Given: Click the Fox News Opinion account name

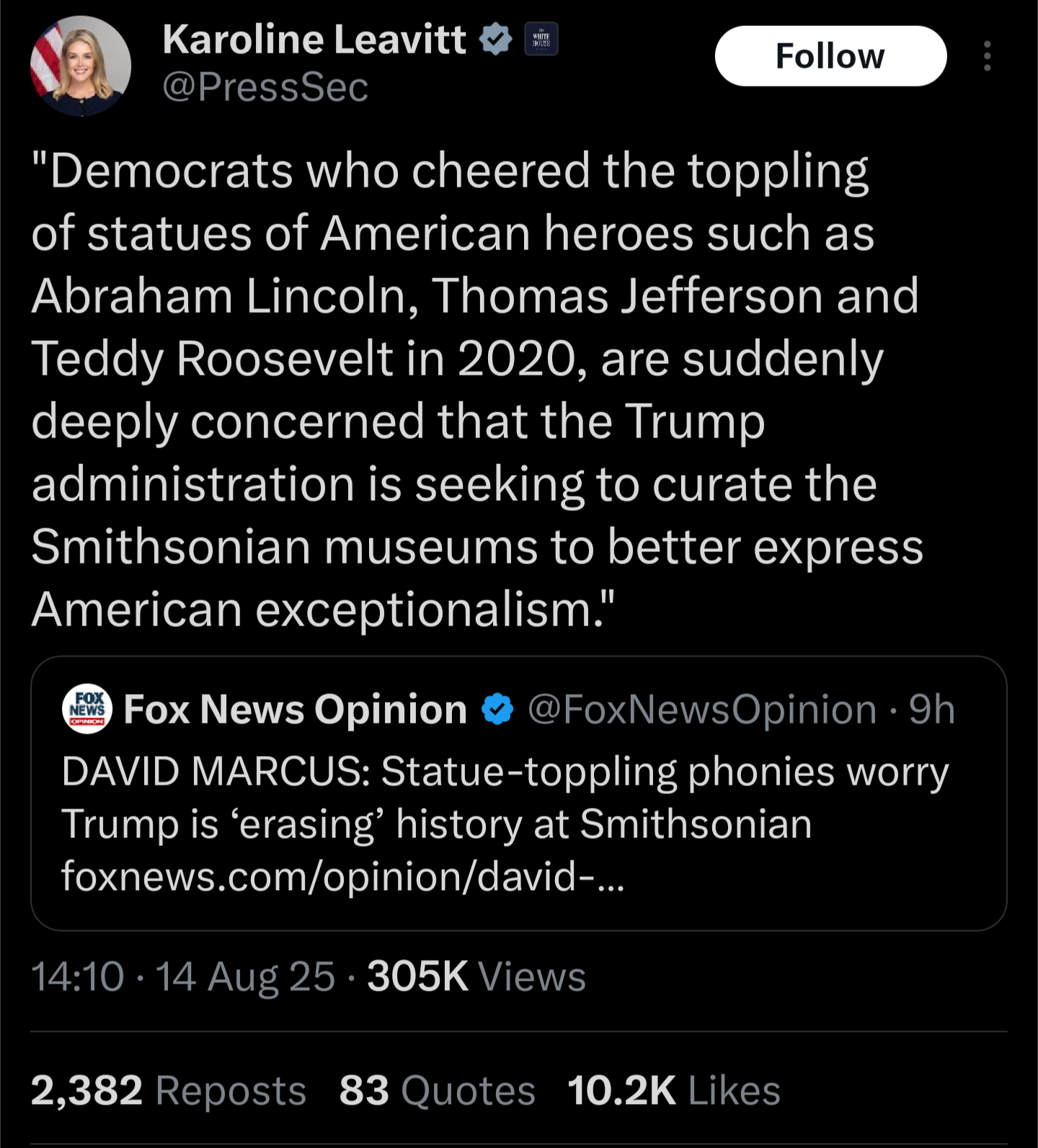Looking at the screenshot, I should 296,710.
